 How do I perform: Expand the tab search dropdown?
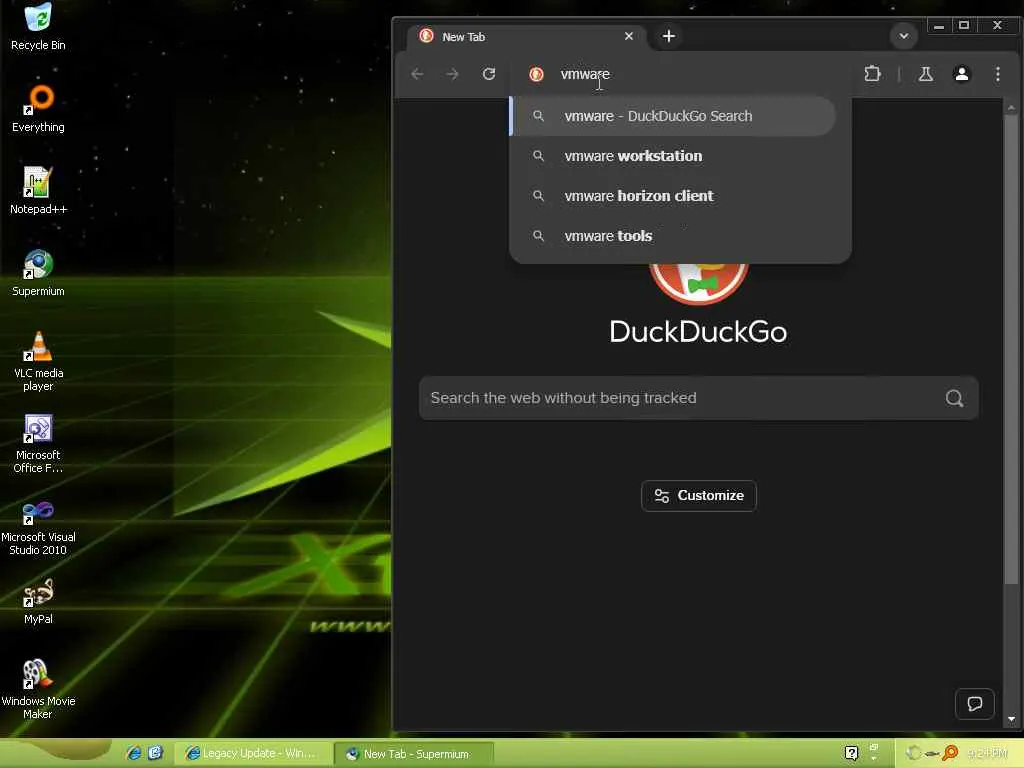904,36
